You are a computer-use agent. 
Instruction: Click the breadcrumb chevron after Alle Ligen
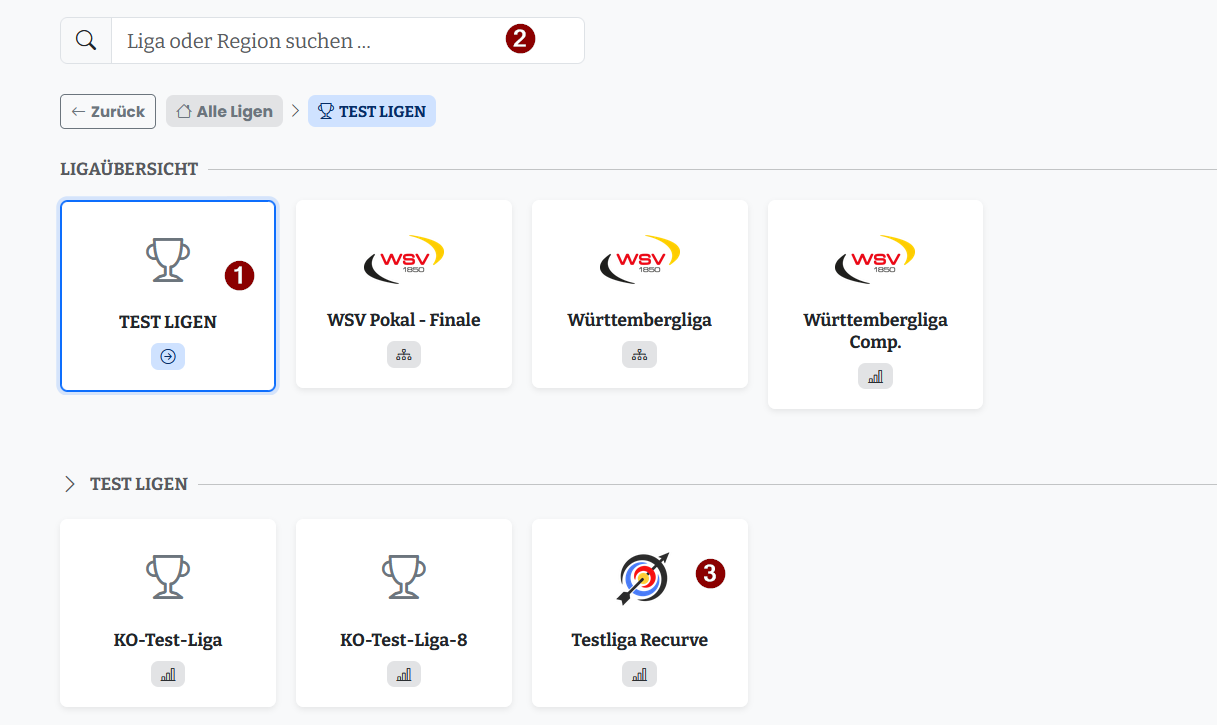(x=295, y=111)
